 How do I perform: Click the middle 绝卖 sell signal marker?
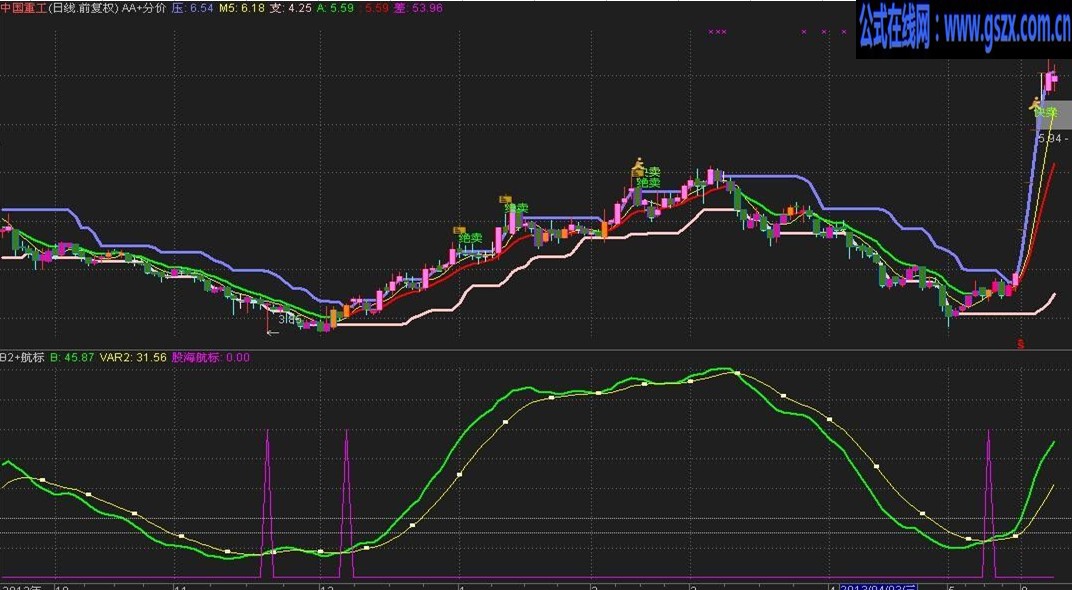(x=516, y=207)
